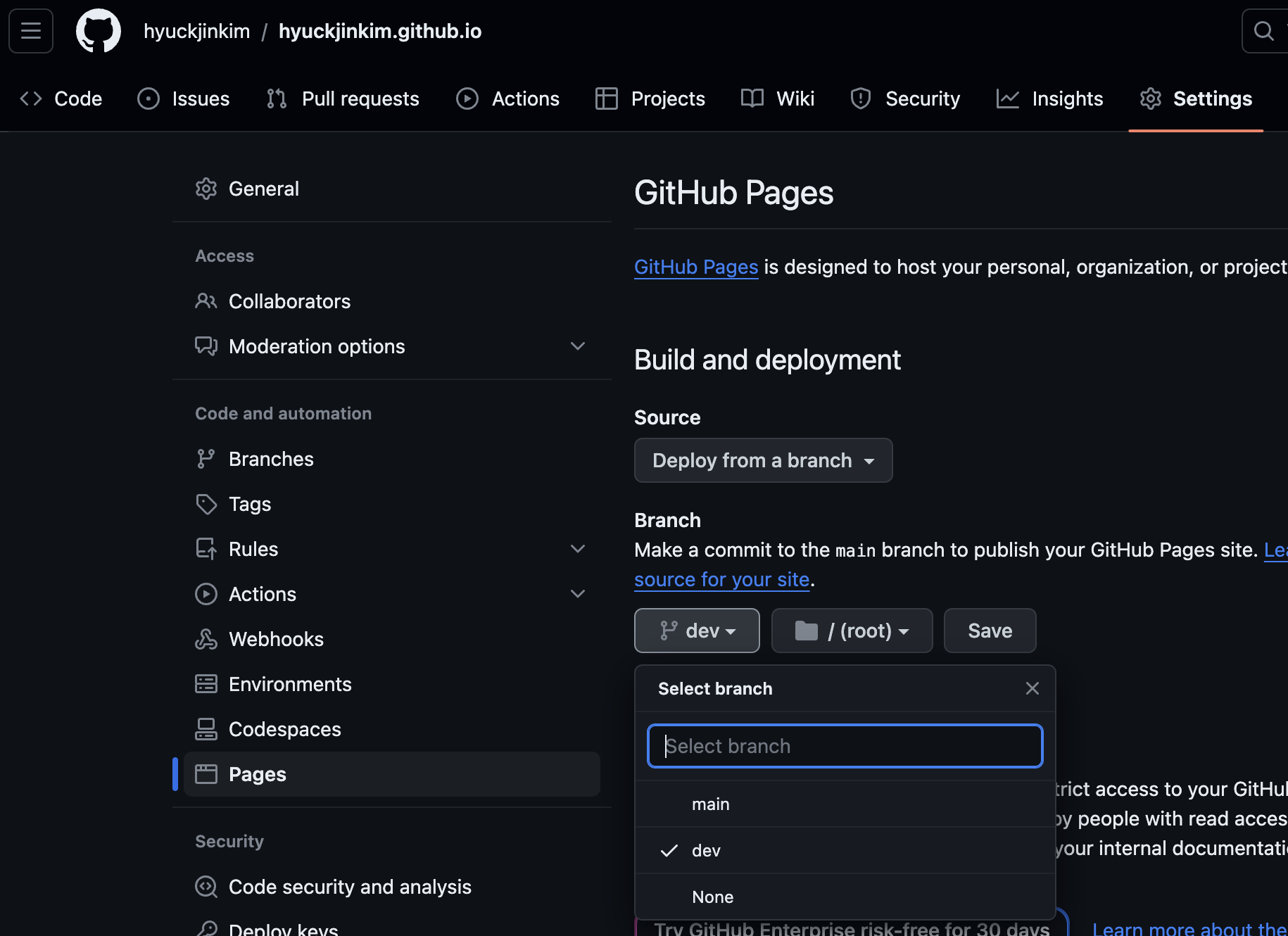Viewport: 1288px width, 936px height.
Task: Click the Environments server icon
Action: tap(206, 684)
